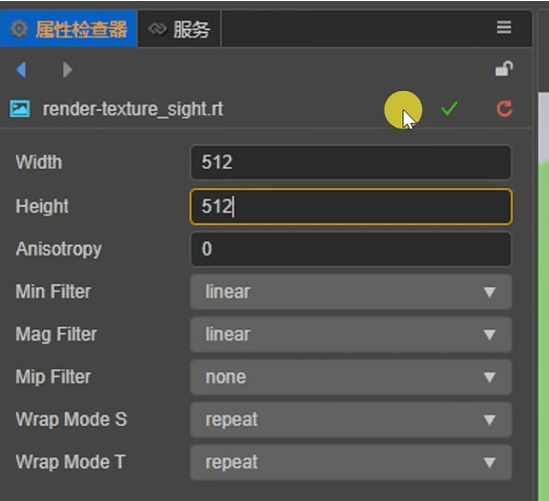Focus the Anisotropy input field
Image resolution: width=549 pixels, height=501 pixels.
pos(351,249)
